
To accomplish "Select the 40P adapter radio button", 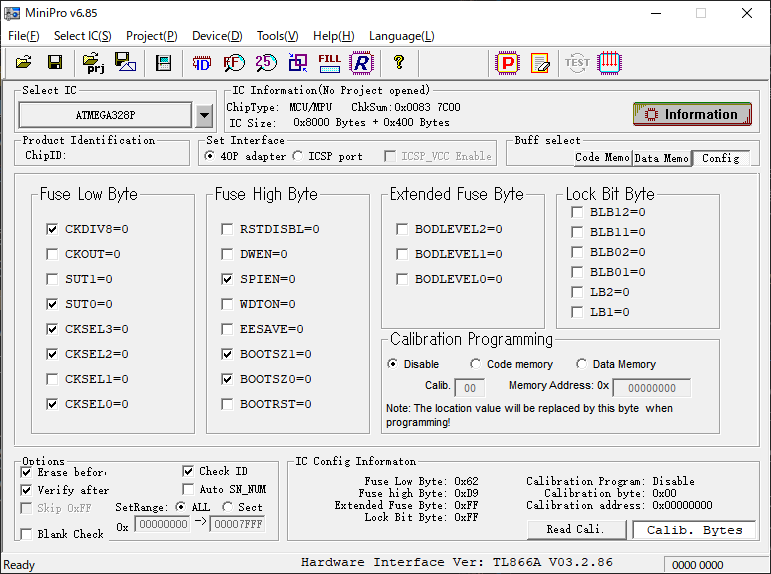I will tap(210, 156).
